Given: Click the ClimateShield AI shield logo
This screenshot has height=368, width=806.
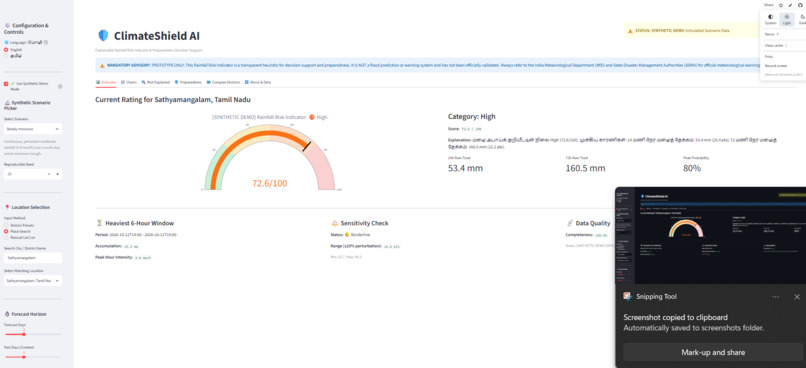Looking at the screenshot, I should click(x=103, y=35).
